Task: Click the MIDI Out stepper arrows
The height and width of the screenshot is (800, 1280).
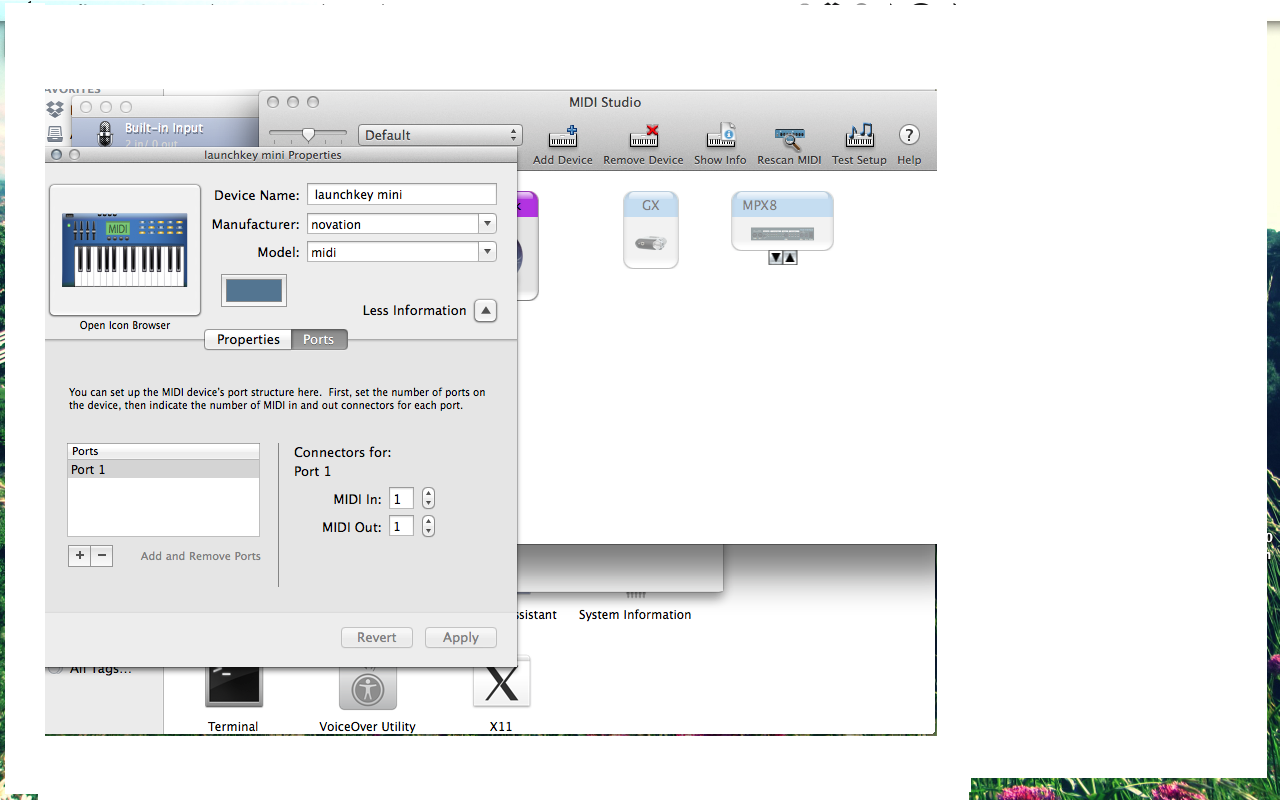Action: pyautogui.click(x=428, y=526)
